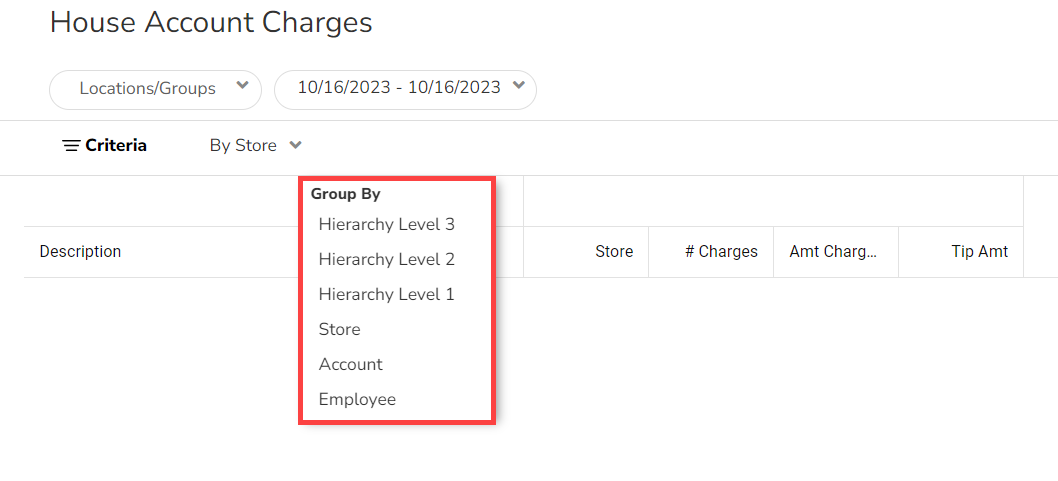Viewport: 1058px width, 481px height.
Task: Pick Hierarchy Level 1 in the menu
Action: click(386, 294)
